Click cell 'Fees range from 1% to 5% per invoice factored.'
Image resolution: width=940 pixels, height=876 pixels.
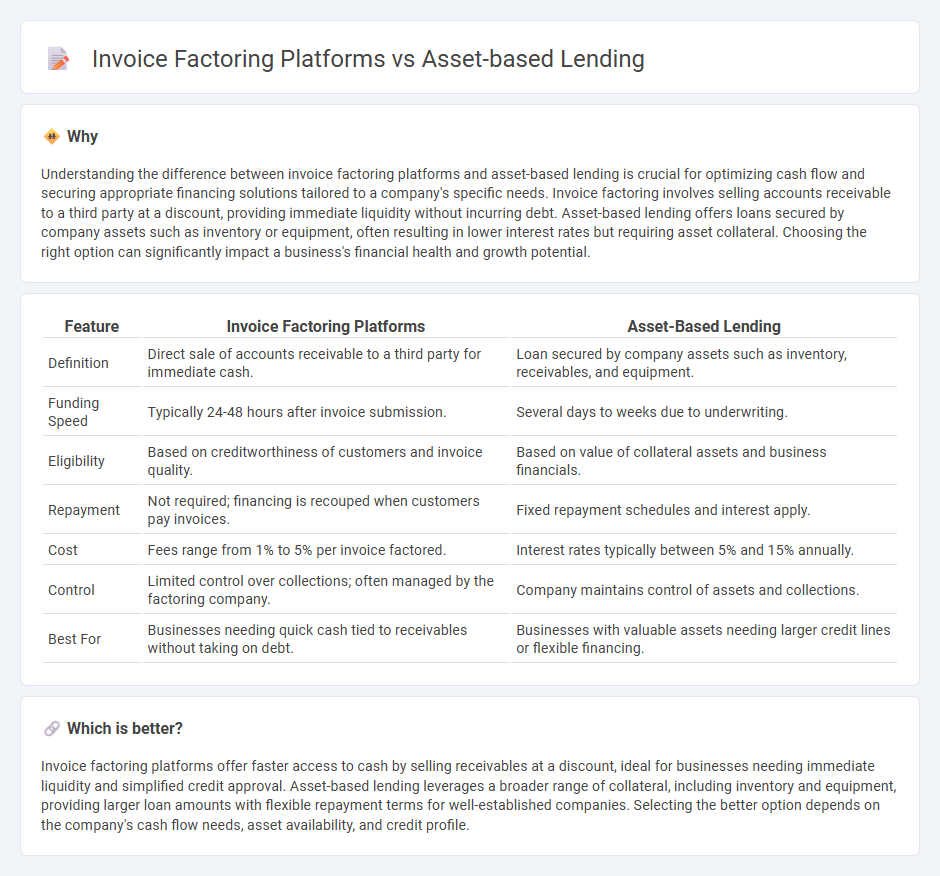[326, 550]
